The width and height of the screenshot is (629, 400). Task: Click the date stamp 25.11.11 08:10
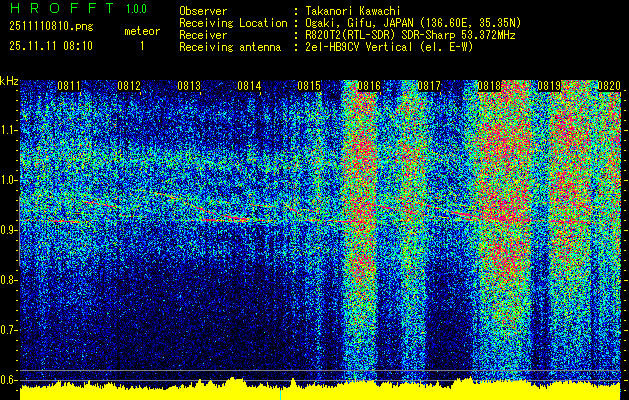click(x=51, y=46)
